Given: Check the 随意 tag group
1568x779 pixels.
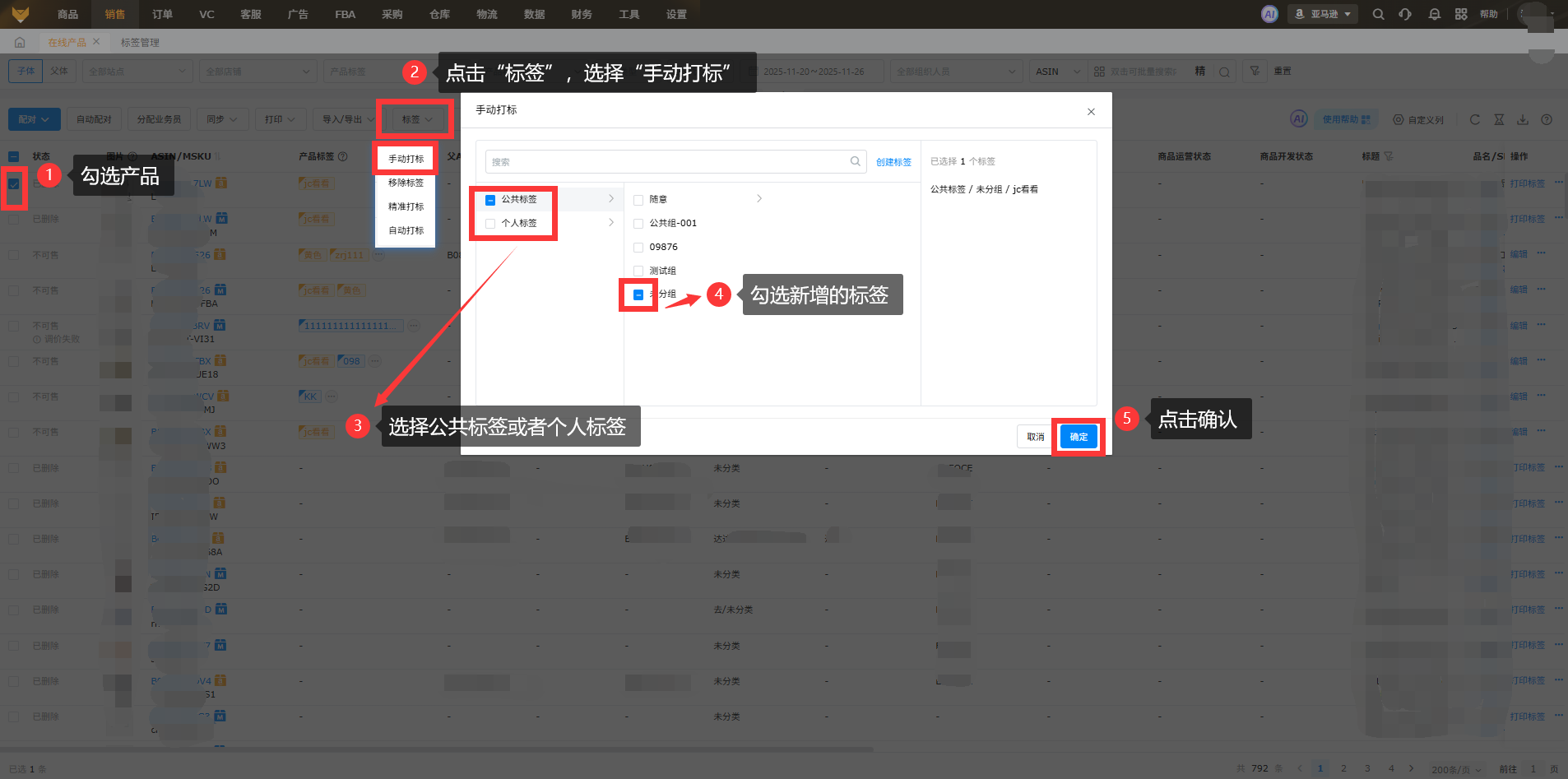Looking at the screenshot, I should pyautogui.click(x=638, y=200).
